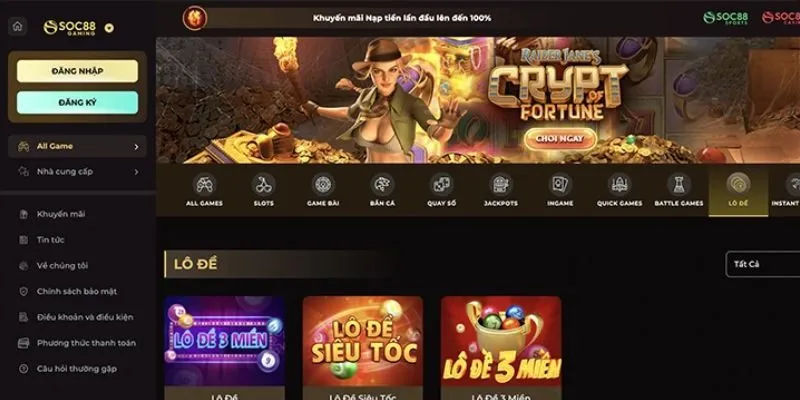Click the home icon in the top left
800x400 pixels.
[x=18, y=27]
